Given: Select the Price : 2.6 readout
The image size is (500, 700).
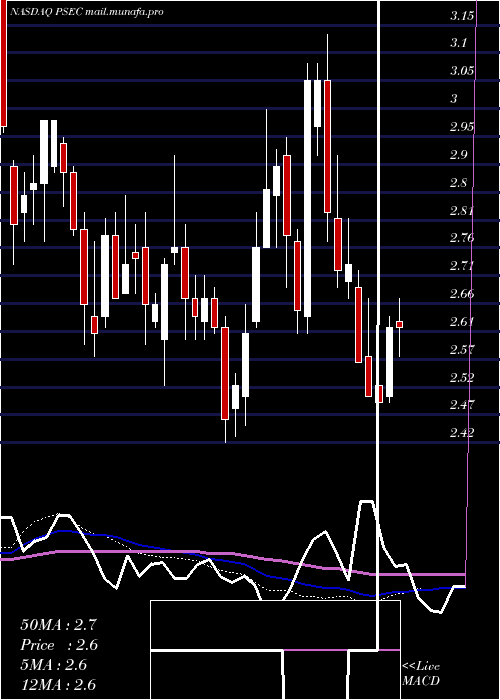Looking at the screenshot, I should tap(59, 645).
